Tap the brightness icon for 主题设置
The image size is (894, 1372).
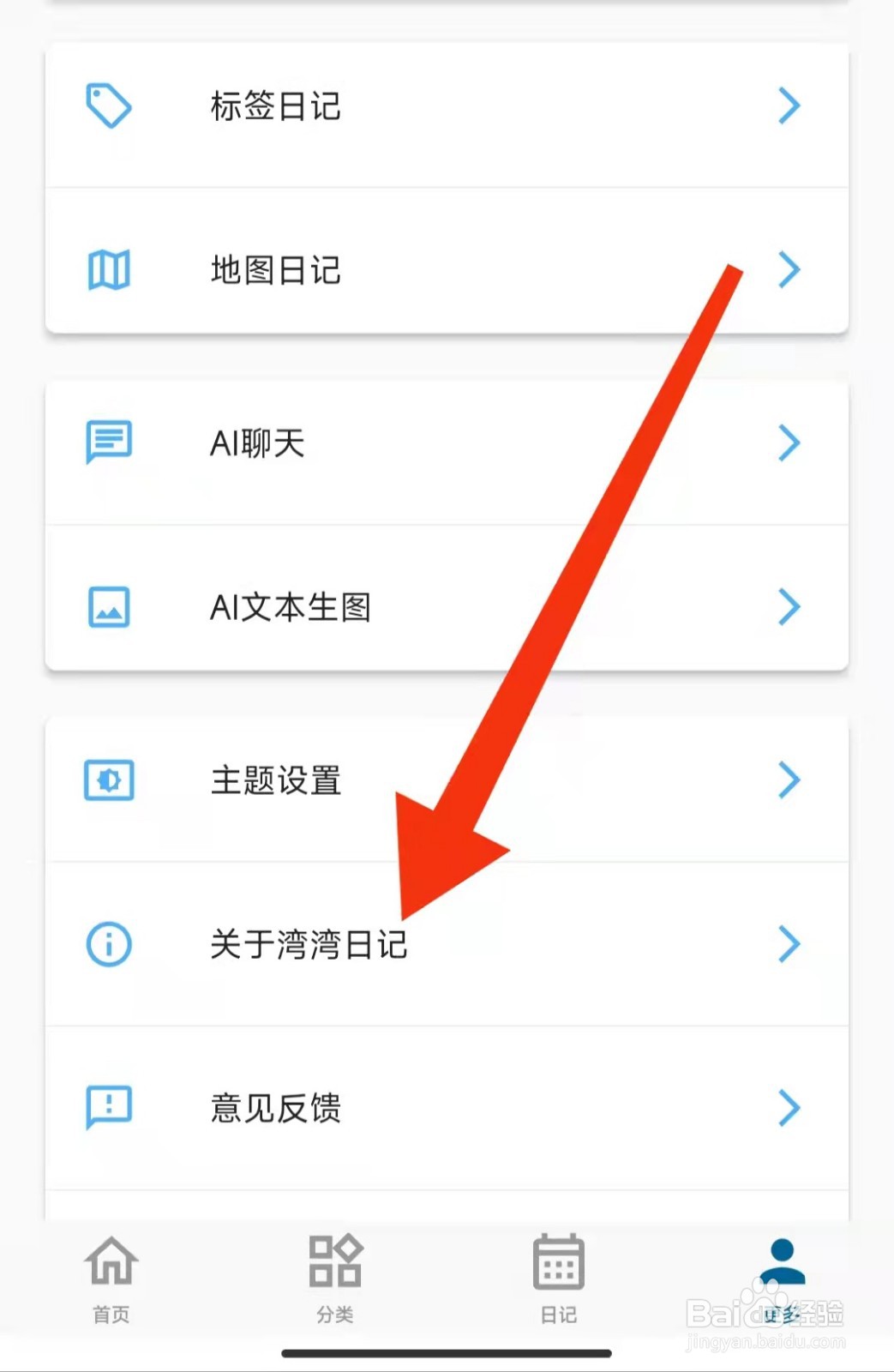tap(109, 780)
